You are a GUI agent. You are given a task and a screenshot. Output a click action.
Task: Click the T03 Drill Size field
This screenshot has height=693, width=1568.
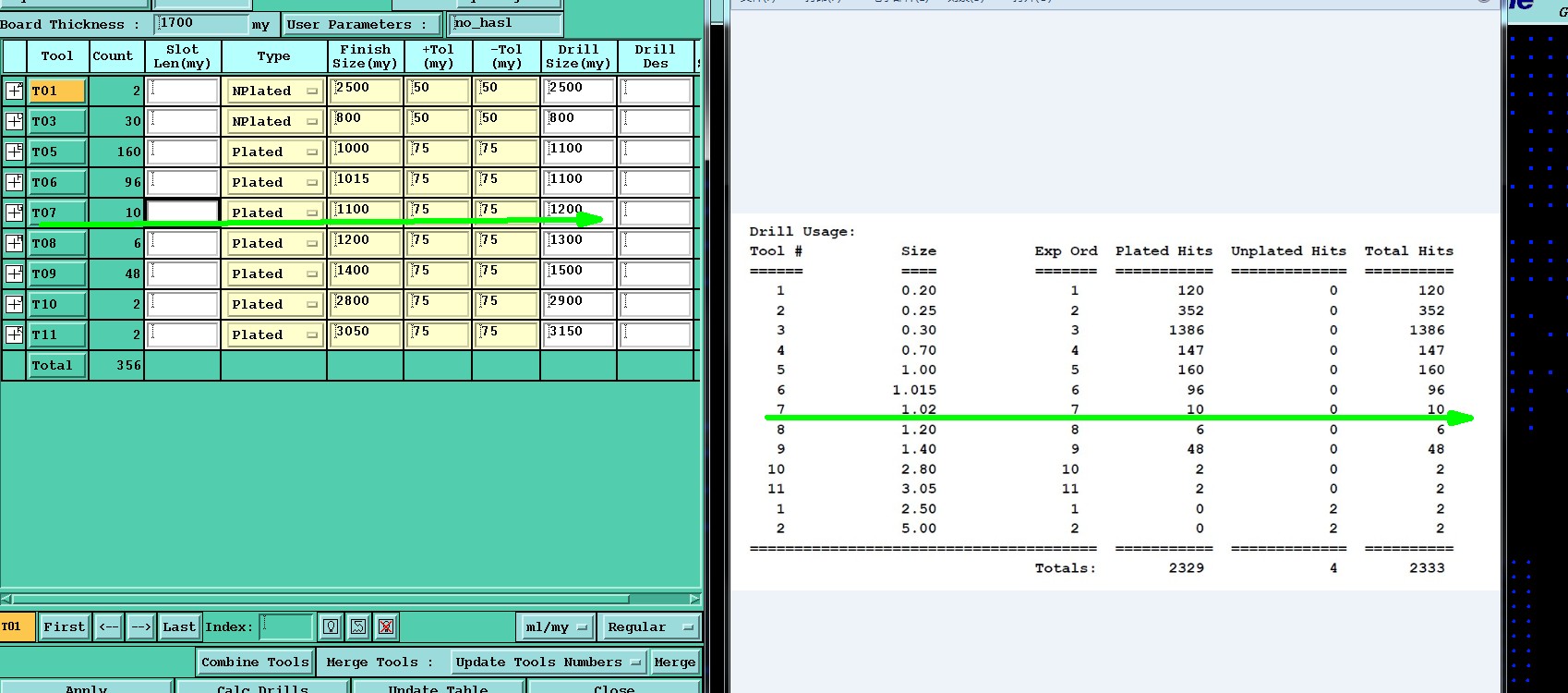[x=579, y=121]
